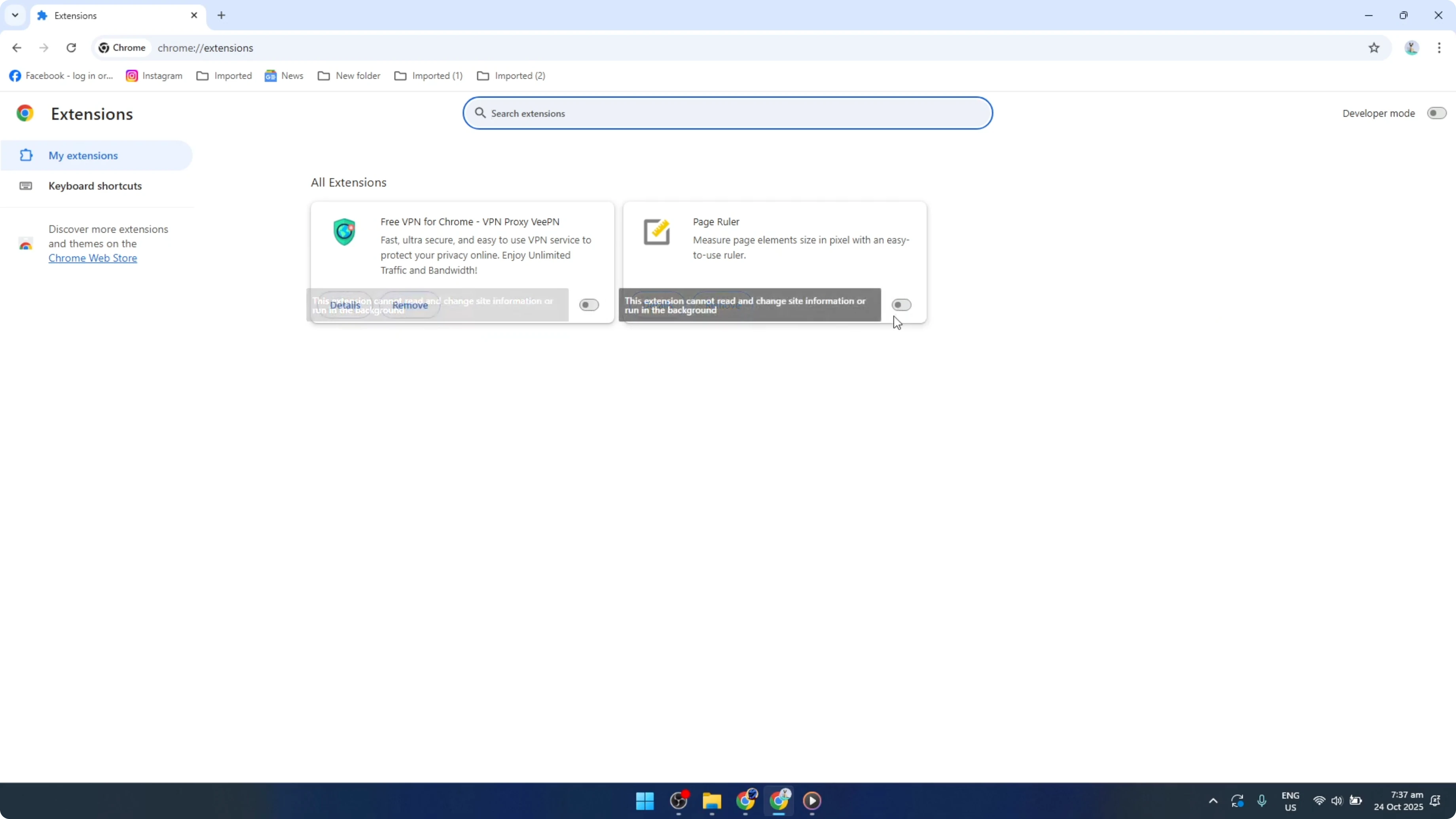Viewport: 1456px width, 819px height.
Task: Open the Imported bookmarks folder
Action: [x=224, y=75]
